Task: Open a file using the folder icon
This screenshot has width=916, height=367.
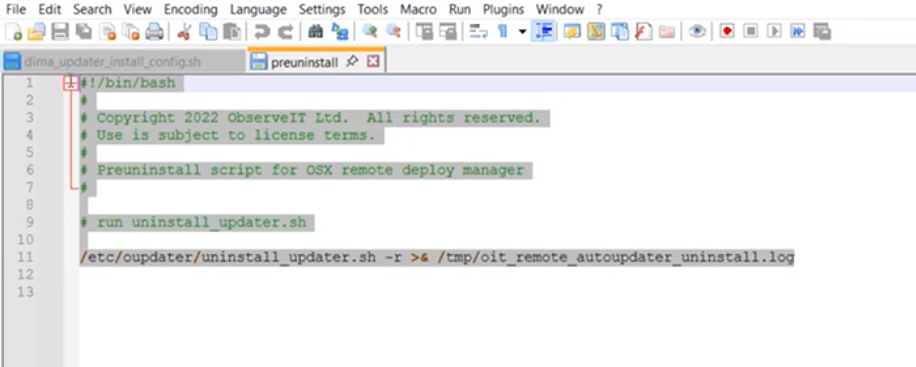Action: tap(36, 32)
